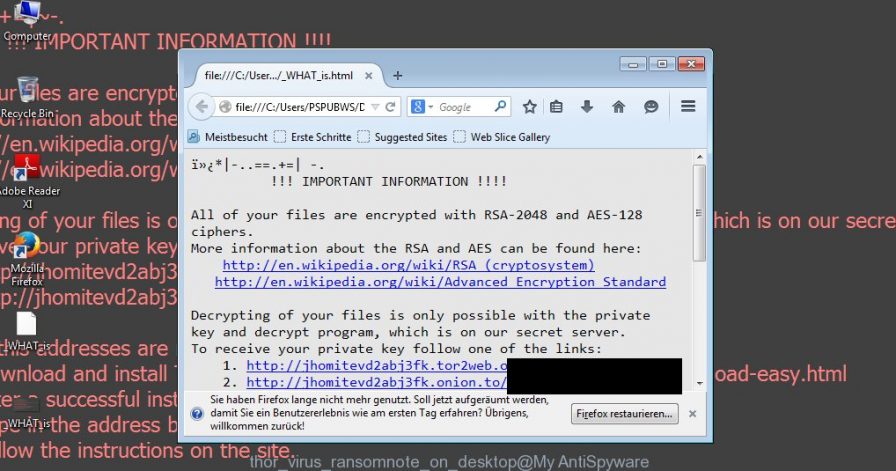Open the bookmarks list icon
The height and width of the screenshot is (471, 896).
pos(556,107)
